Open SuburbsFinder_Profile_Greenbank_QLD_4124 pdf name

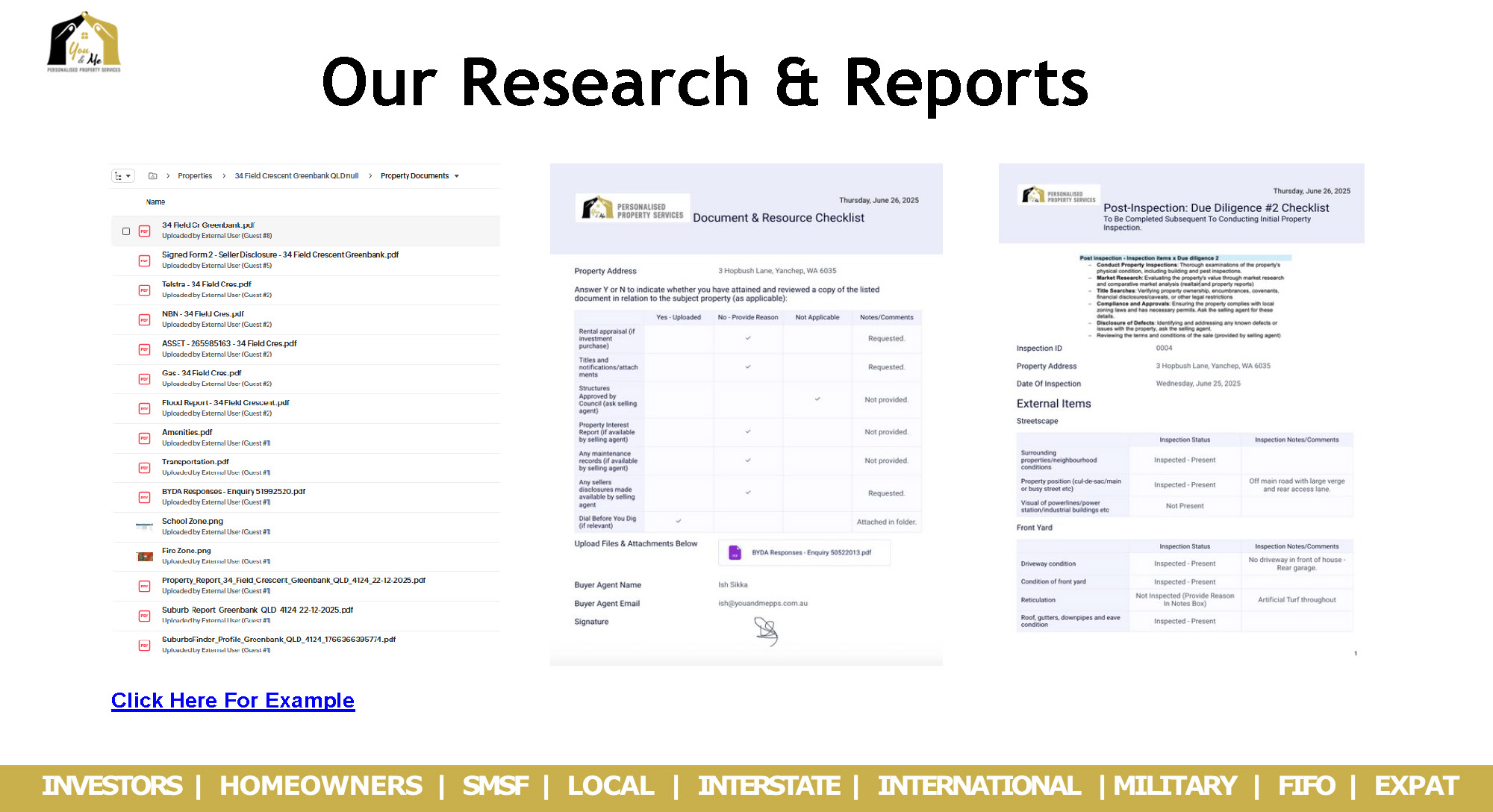278,640
